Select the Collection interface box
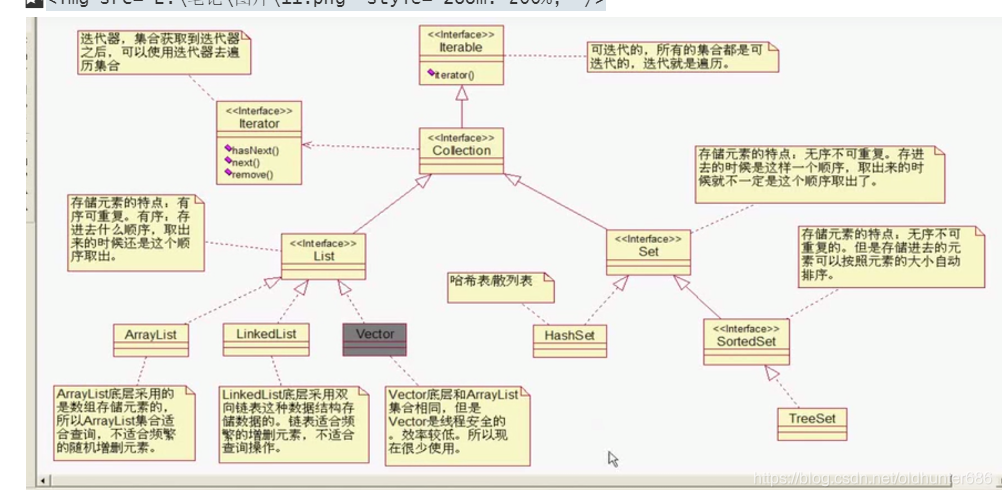Screen dimensions: 1002x497 [x=461, y=151]
